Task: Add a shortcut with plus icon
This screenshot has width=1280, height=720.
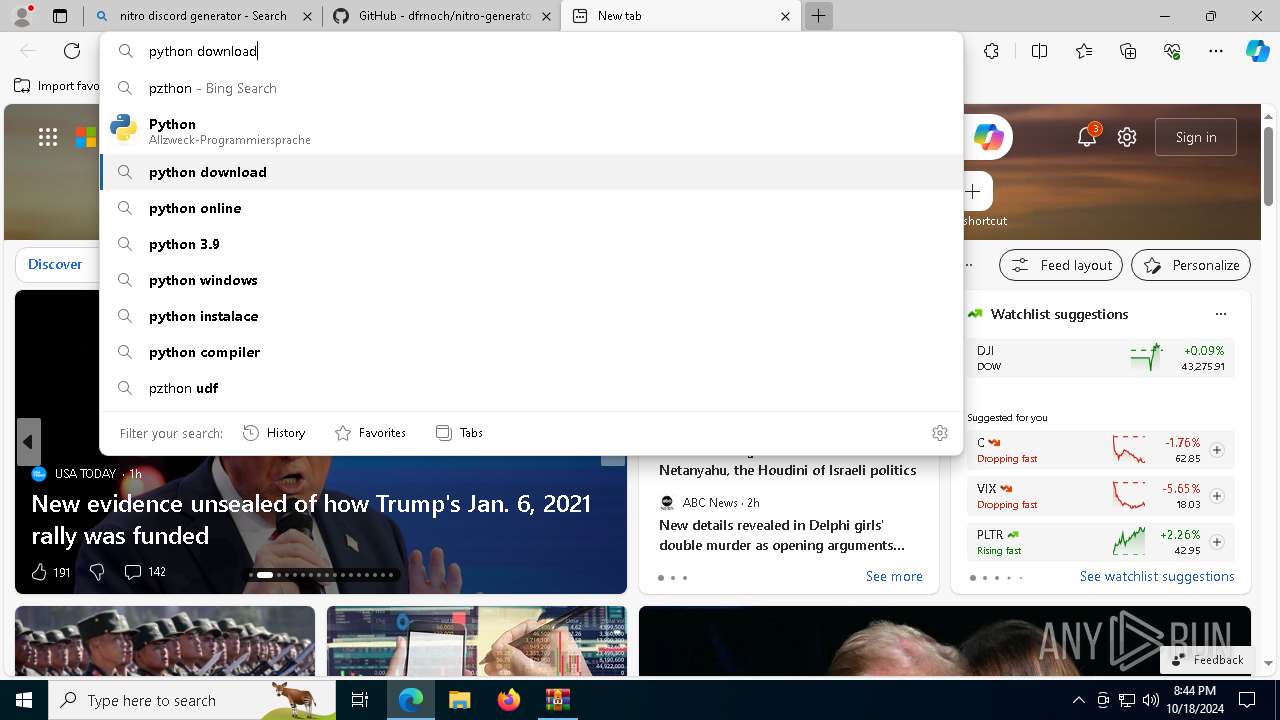Action: tap(973, 191)
